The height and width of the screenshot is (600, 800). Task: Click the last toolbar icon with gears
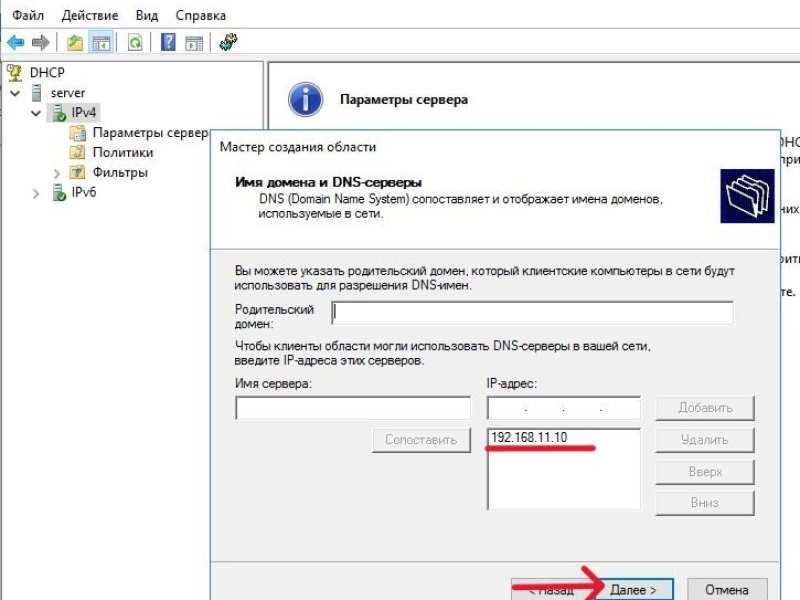[x=228, y=42]
